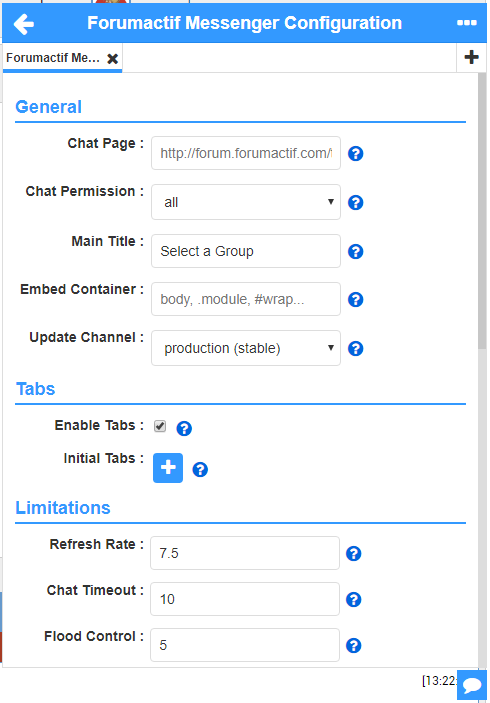This screenshot has height=703, width=490.
Task: Click the Update Channel label
Action: 87,337
